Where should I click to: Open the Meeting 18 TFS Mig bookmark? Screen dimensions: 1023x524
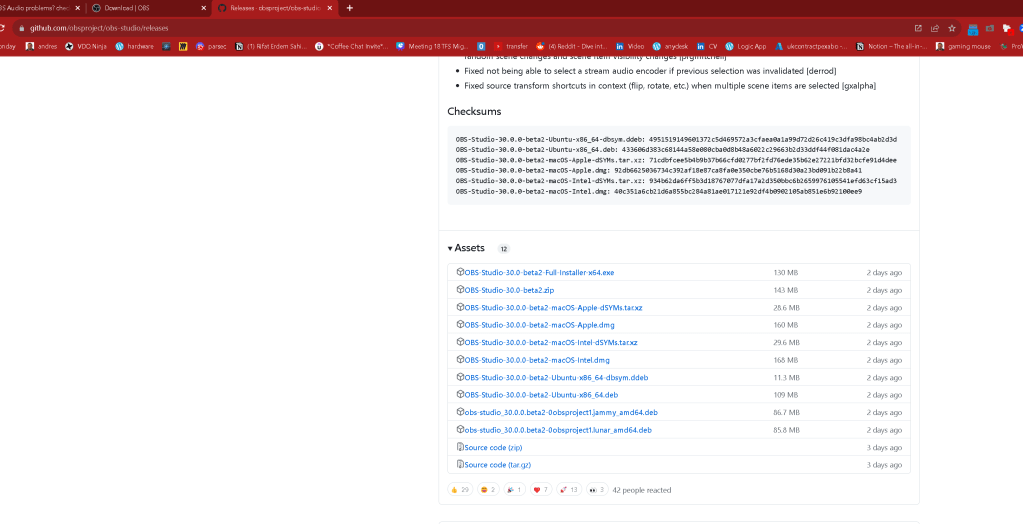433,46
